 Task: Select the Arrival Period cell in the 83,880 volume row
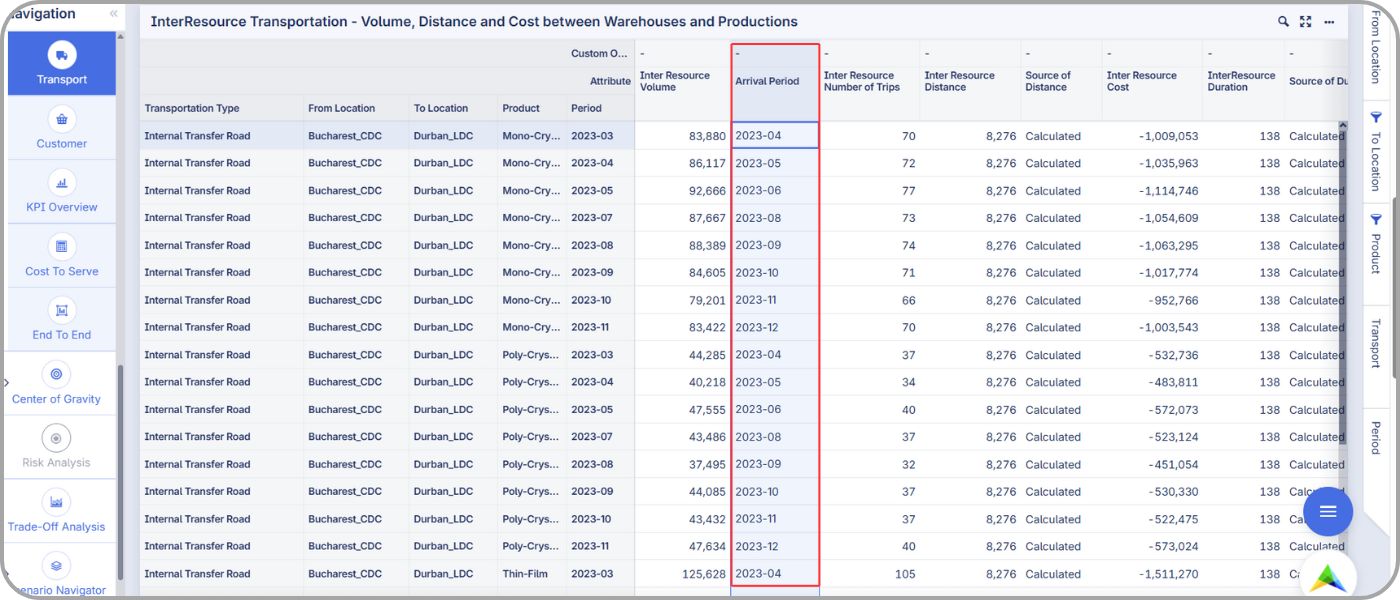(775, 136)
